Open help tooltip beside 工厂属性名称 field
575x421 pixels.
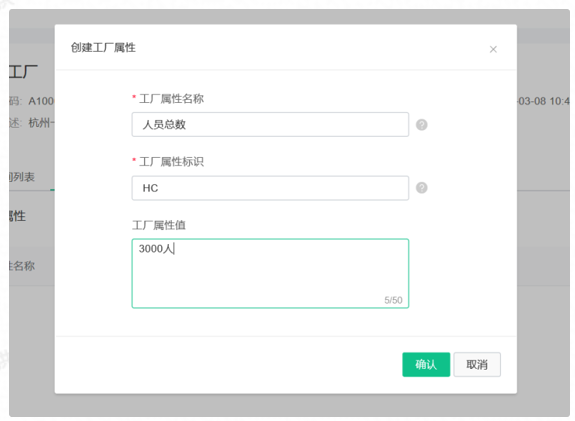click(421, 125)
